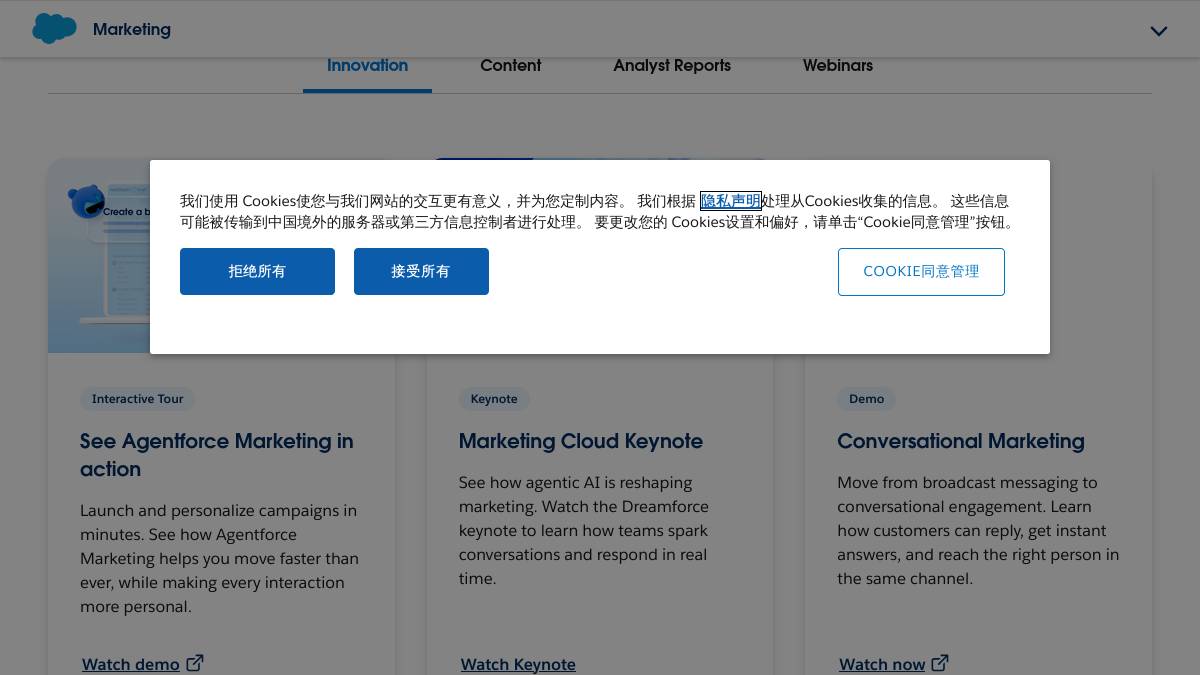The width and height of the screenshot is (1200, 675).
Task: Follow the Watch now link
Action: pos(882,664)
